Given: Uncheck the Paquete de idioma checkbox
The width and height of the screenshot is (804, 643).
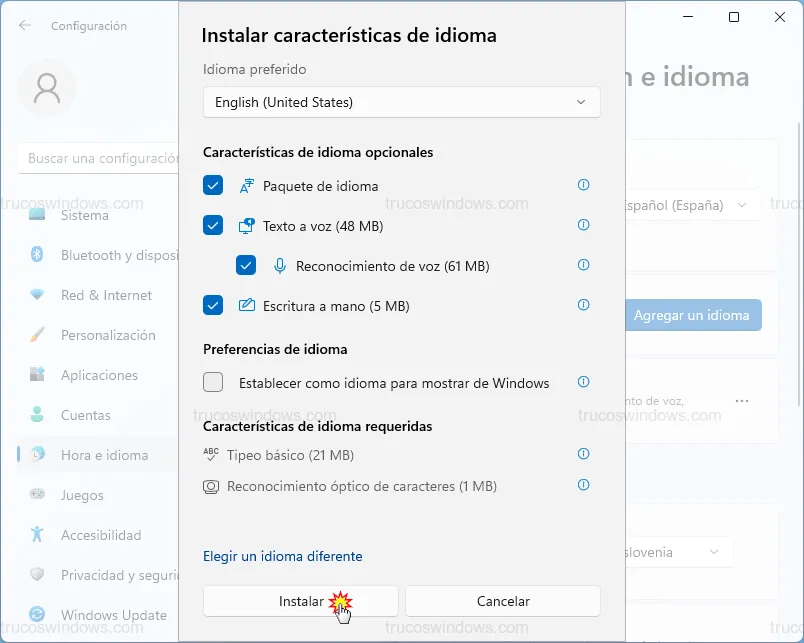Looking at the screenshot, I should (213, 186).
